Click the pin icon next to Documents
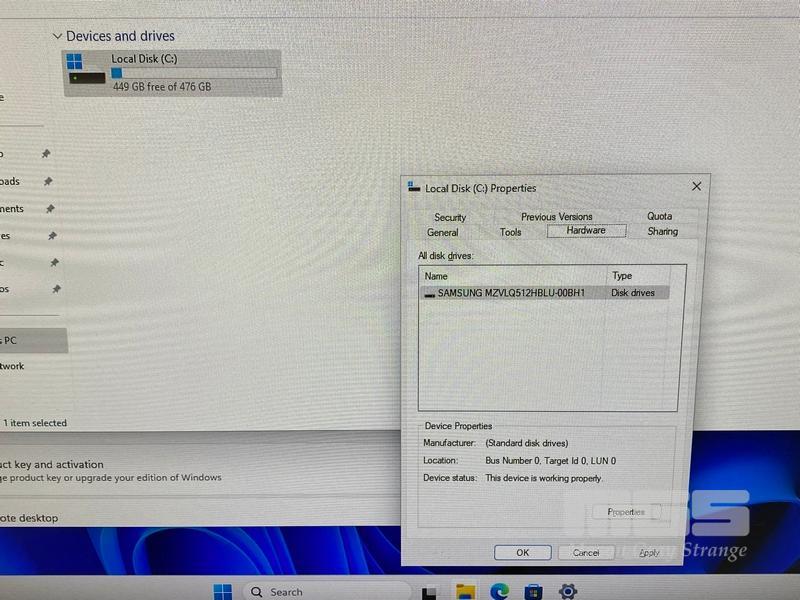Image resolution: width=800 pixels, height=600 pixels. click(x=50, y=209)
